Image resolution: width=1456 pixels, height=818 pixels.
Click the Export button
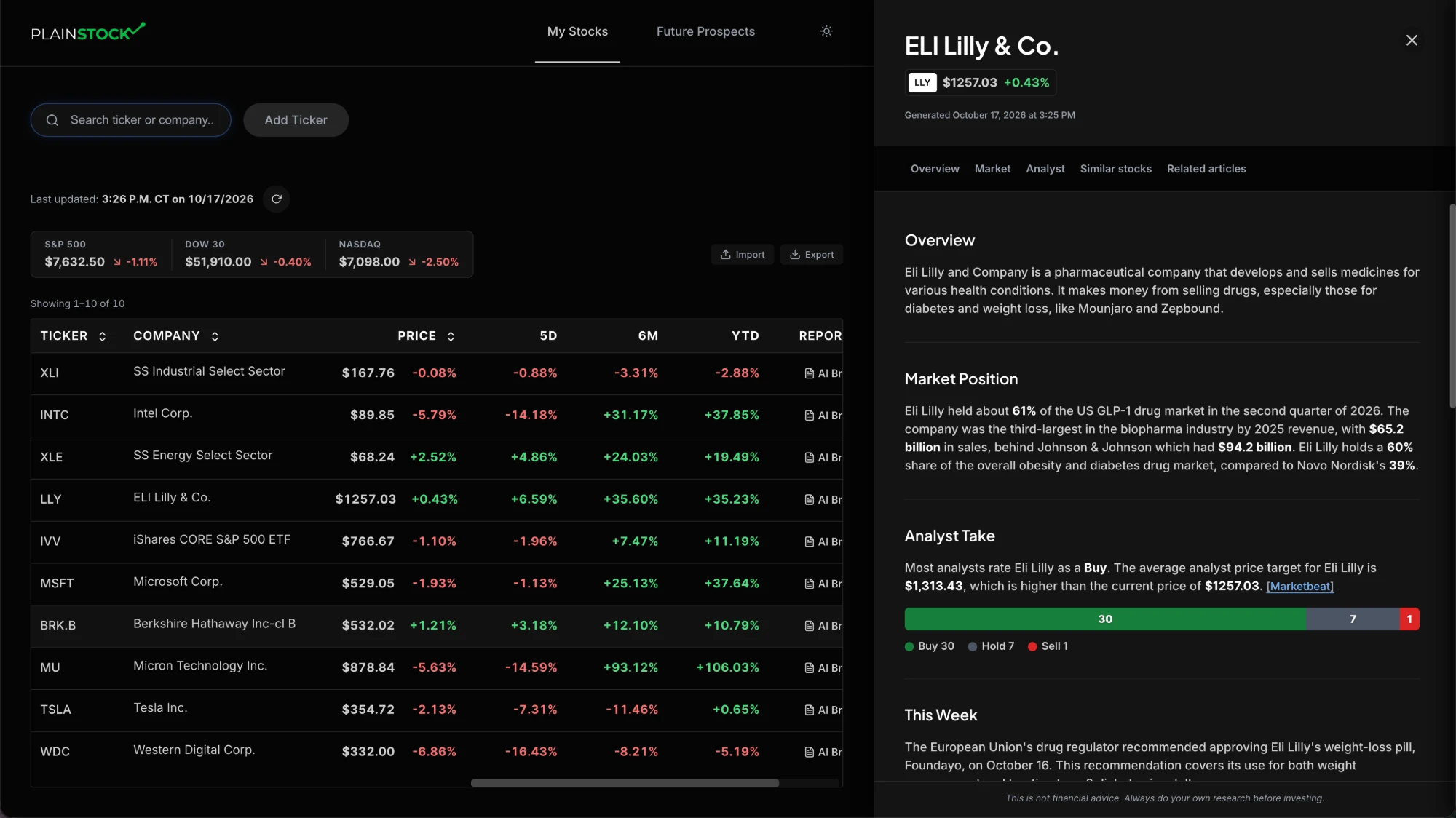tap(812, 255)
